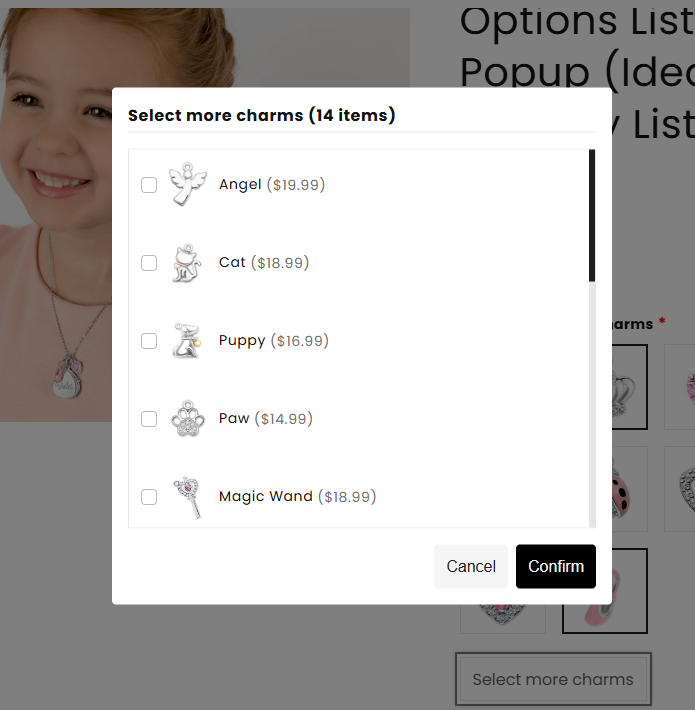Viewport: 695px width, 710px height.
Task: Open the Select more charms button
Action: point(552,680)
